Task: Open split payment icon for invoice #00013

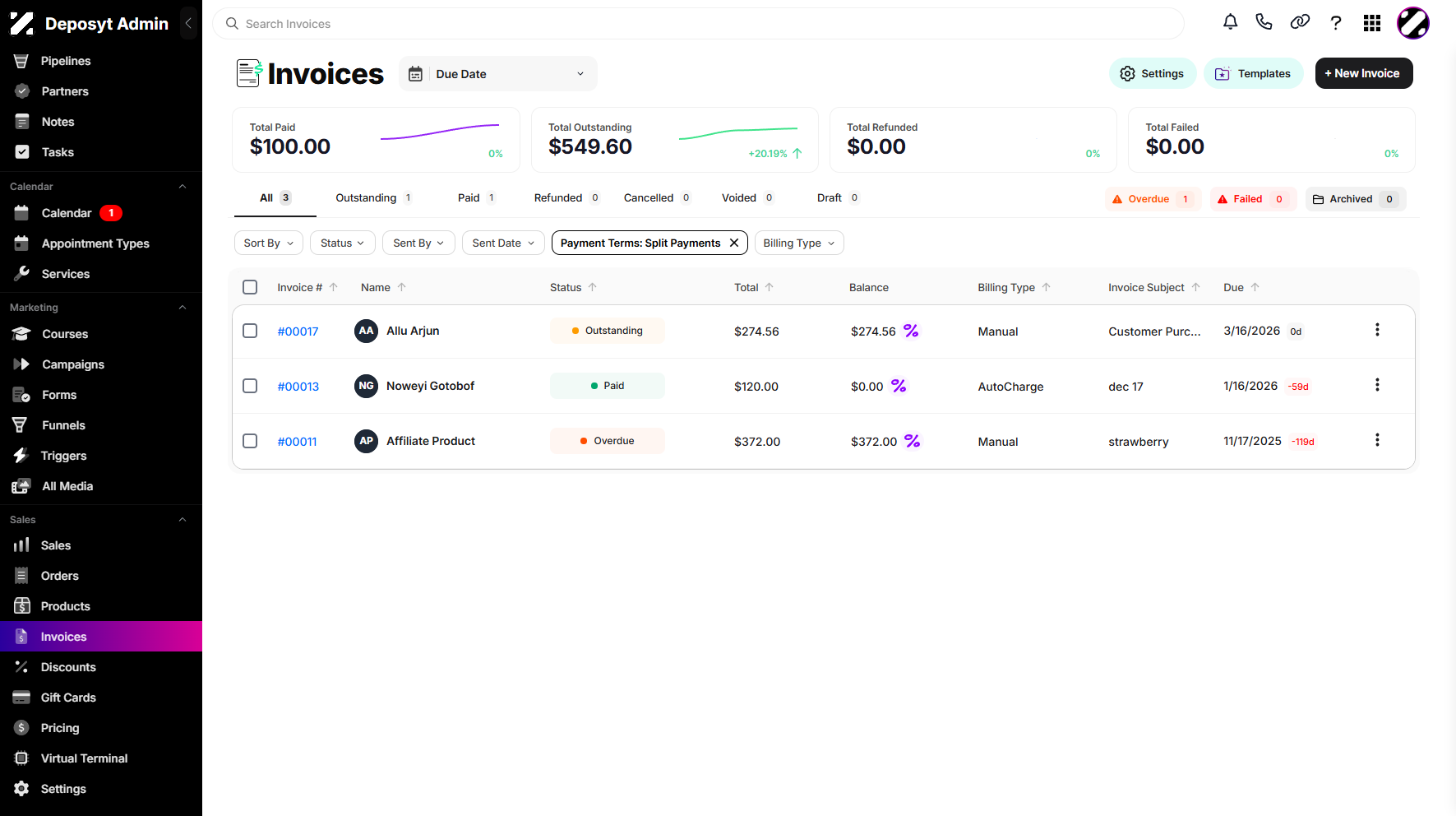Action: pyautogui.click(x=899, y=386)
